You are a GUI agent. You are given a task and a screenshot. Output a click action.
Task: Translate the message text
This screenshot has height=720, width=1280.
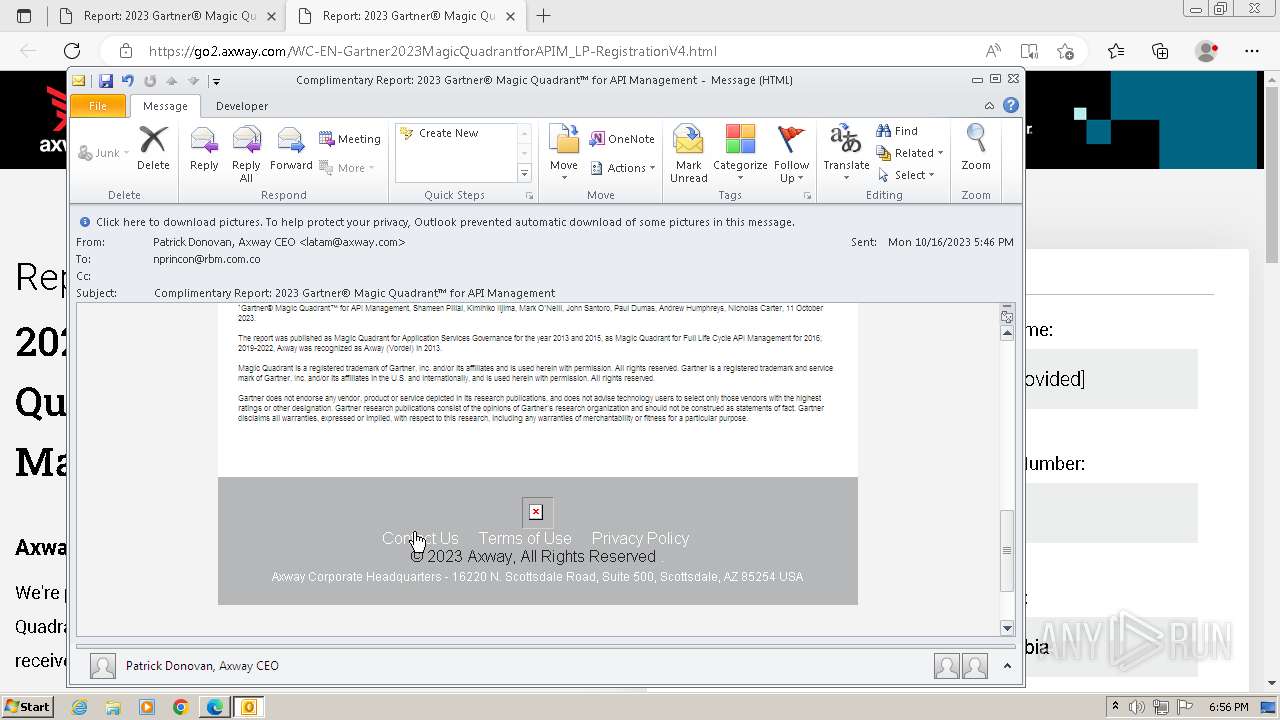tap(846, 154)
